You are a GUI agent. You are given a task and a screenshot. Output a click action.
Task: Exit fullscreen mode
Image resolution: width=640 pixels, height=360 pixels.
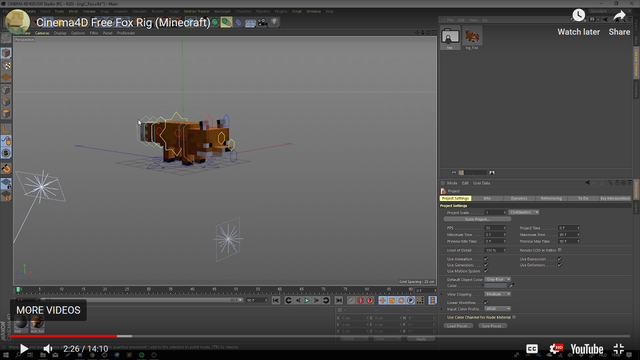point(619,349)
